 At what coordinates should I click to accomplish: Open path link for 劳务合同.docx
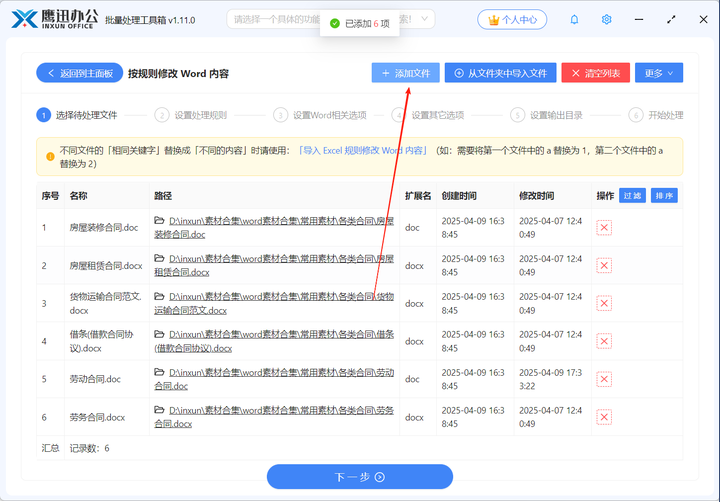[x=274, y=417]
